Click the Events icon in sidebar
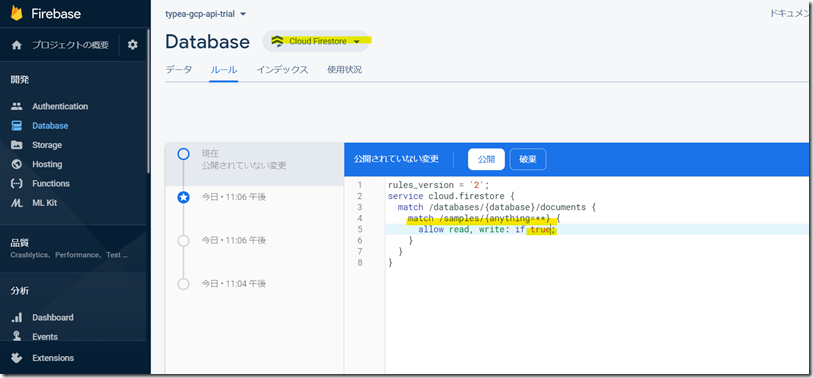This screenshot has width=813, height=378. click(17, 337)
